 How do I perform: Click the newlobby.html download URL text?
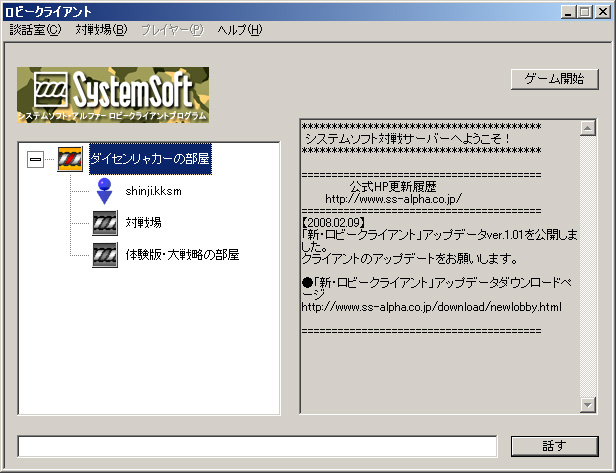pos(431,307)
